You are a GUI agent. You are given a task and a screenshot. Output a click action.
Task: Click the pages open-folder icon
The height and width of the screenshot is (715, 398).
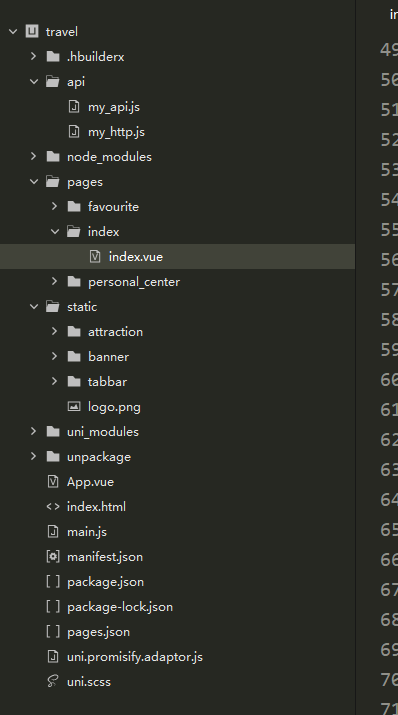pos(53,181)
